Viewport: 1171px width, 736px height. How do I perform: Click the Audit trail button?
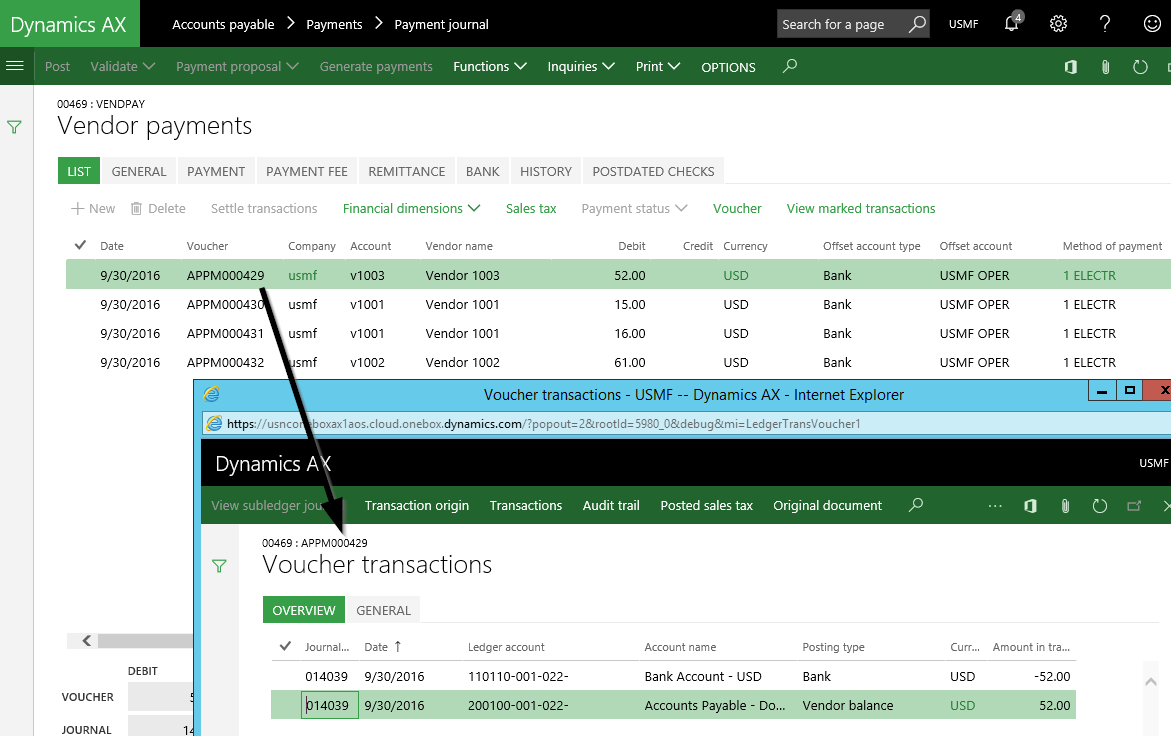[611, 505]
